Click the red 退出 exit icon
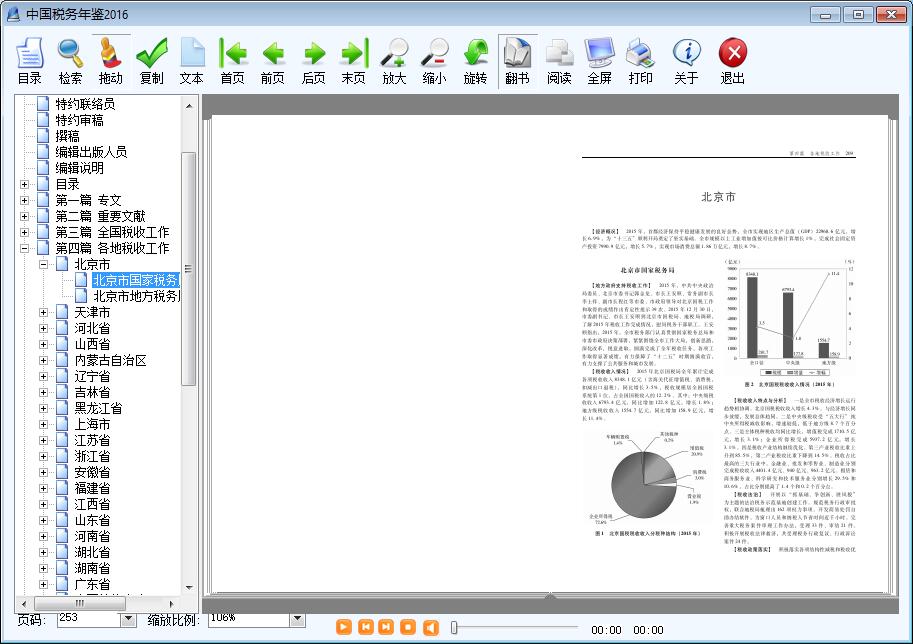 pyautogui.click(x=732, y=61)
